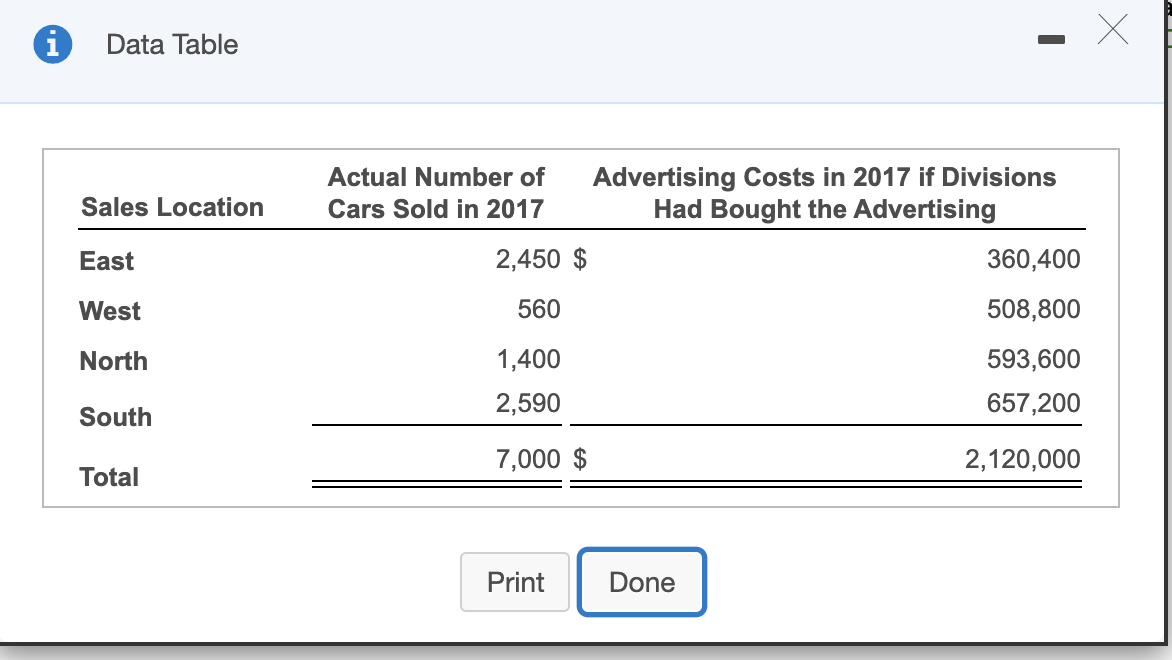Click the dollar sign next to 360,400
The width and height of the screenshot is (1172, 660).
click(579, 258)
